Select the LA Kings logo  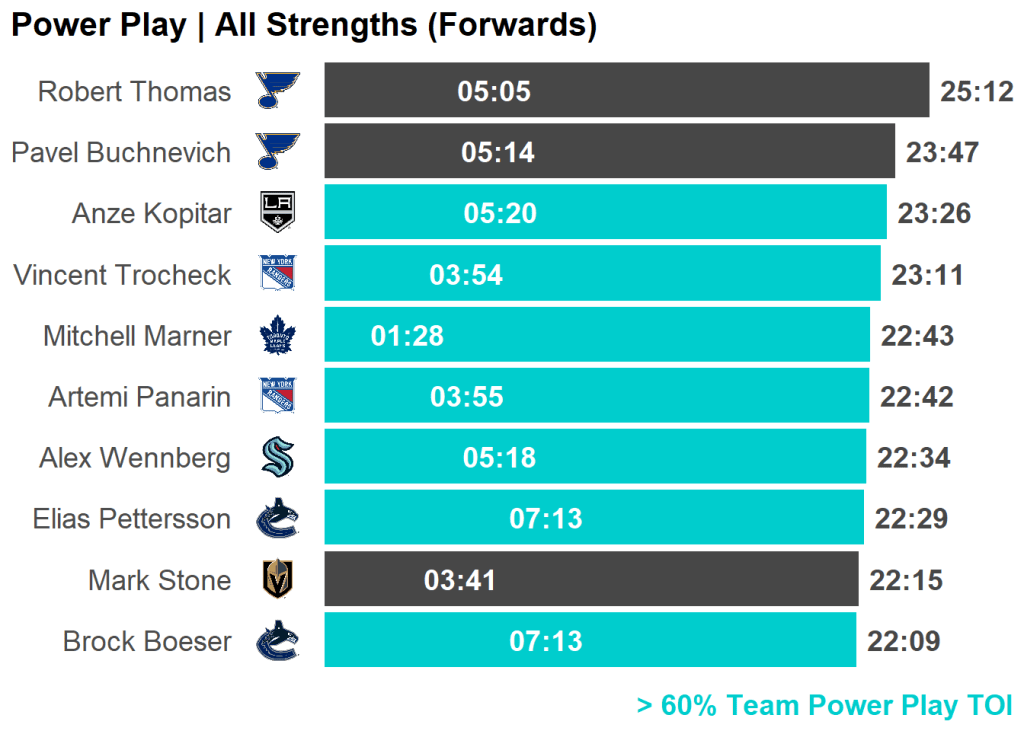[x=277, y=213]
